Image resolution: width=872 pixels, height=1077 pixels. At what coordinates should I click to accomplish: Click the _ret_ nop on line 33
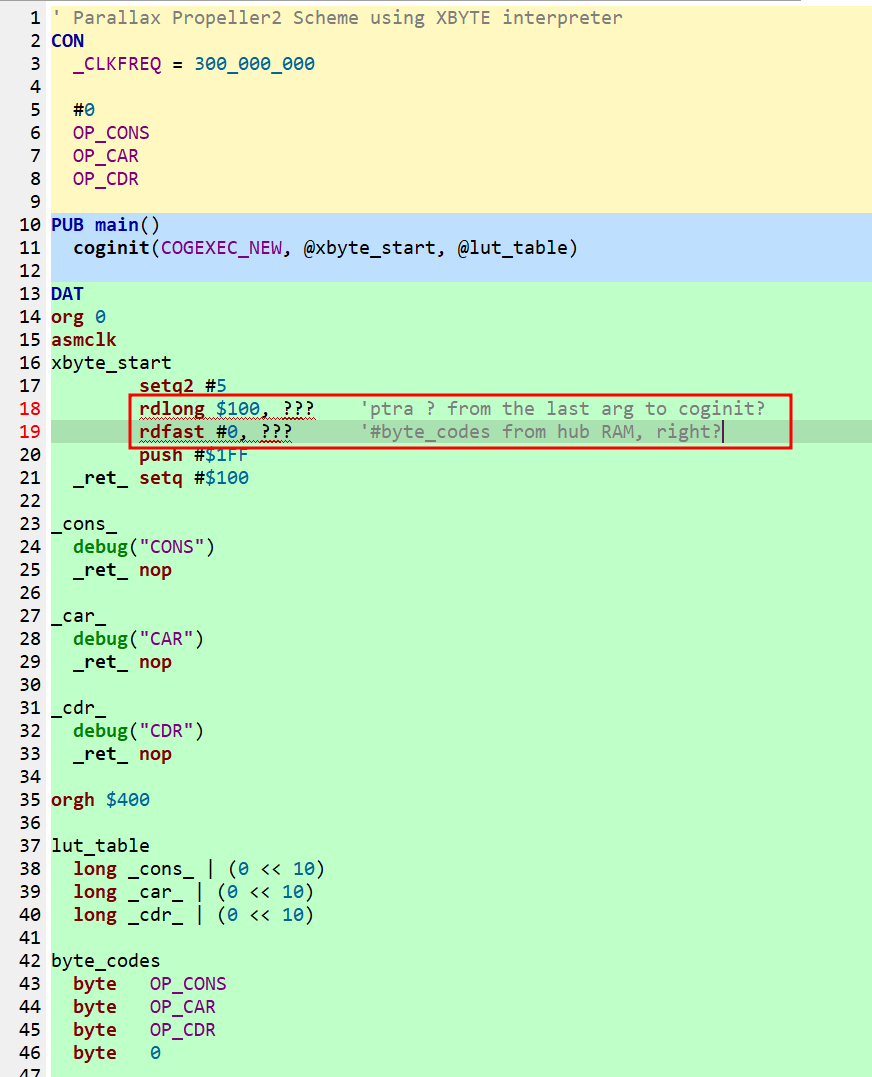(x=122, y=755)
